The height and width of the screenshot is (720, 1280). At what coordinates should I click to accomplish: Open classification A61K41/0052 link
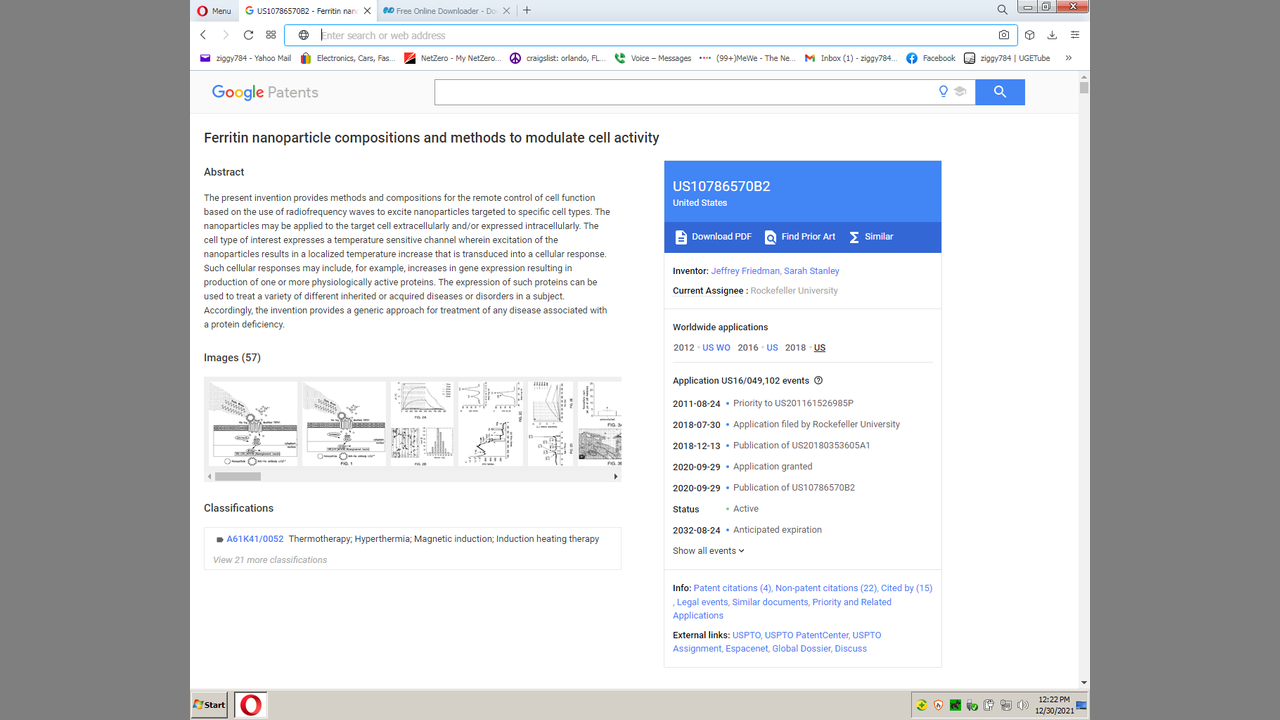point(254,539)
